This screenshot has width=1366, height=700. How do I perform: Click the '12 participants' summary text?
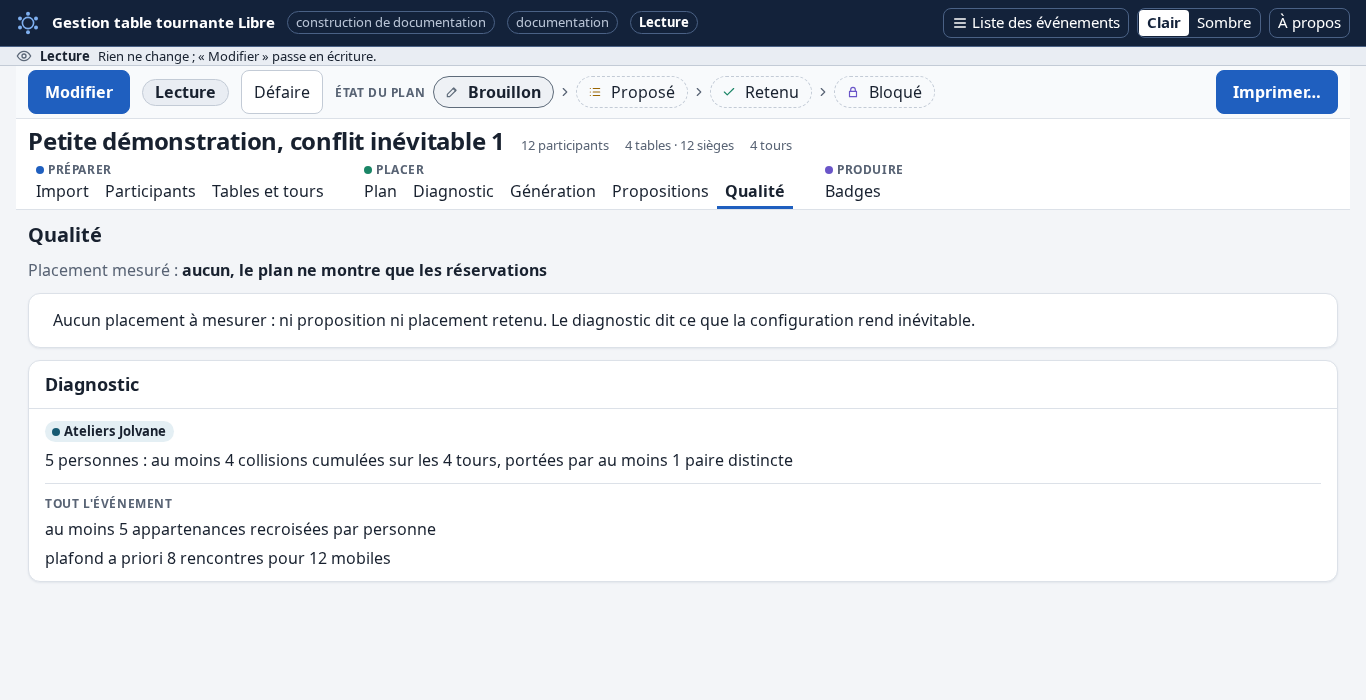[565, 145]
